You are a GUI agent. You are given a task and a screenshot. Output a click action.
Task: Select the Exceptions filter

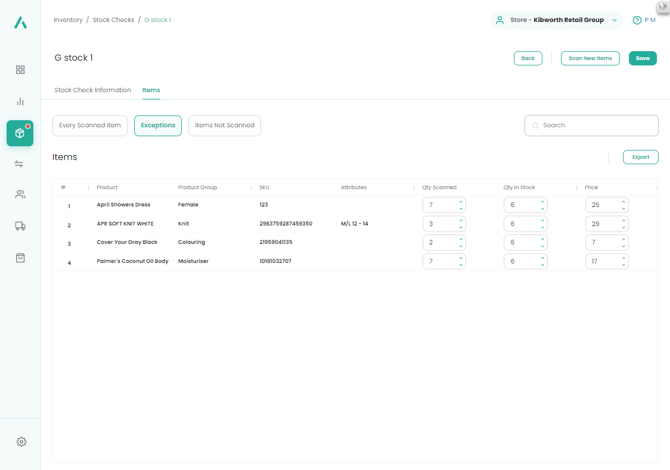[x=158, y=125]
